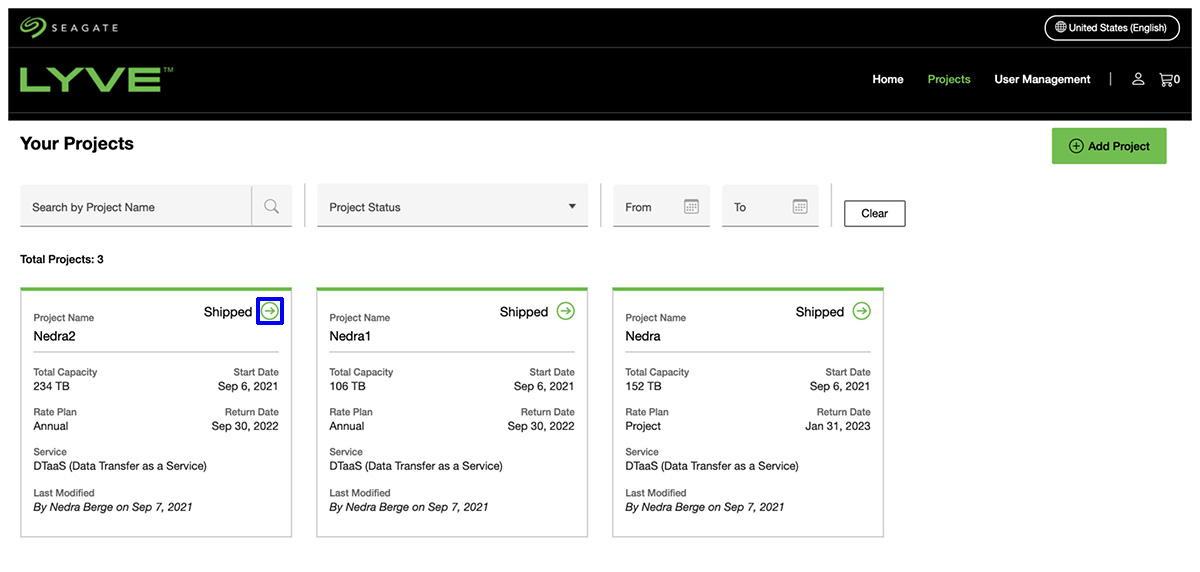The width and height of the screenshot is (1200, 572).
Task: Open the To date calendar icon
Action: pyautogui.click(x=800, y=206)
